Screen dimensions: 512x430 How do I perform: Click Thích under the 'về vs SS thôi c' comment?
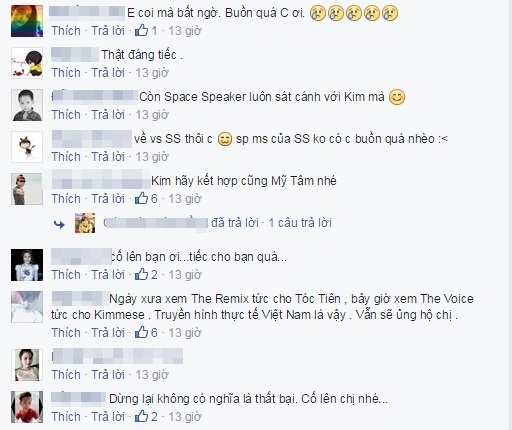66,157
